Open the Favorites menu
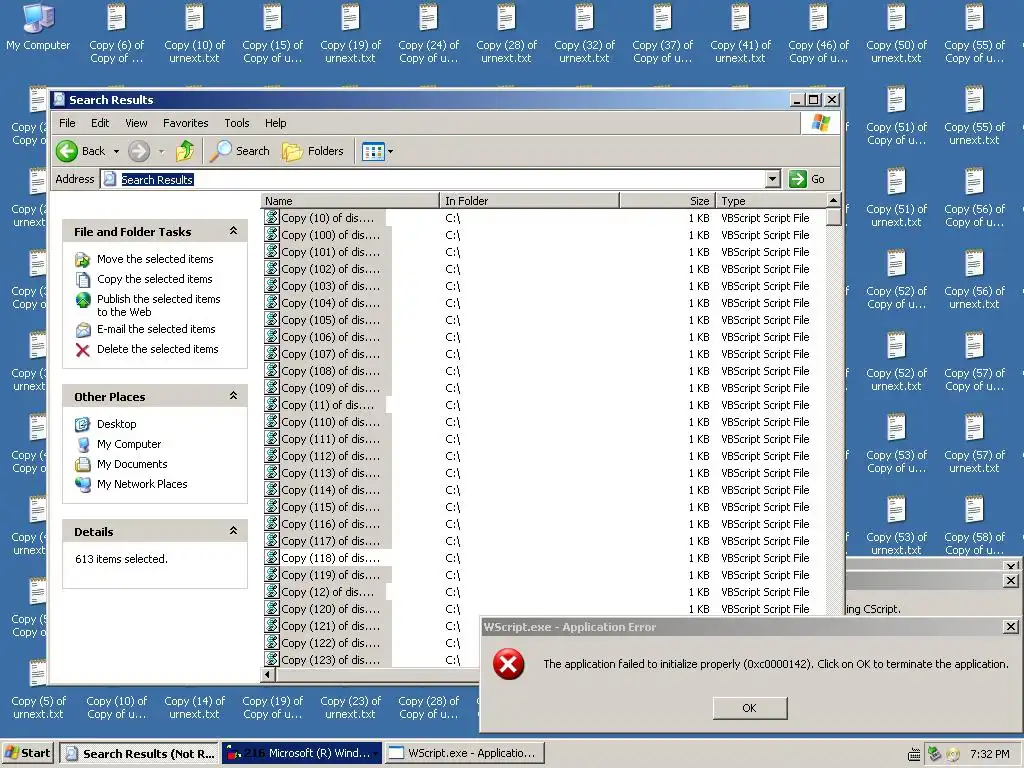Screen dimensions: 1024x768 185,123
